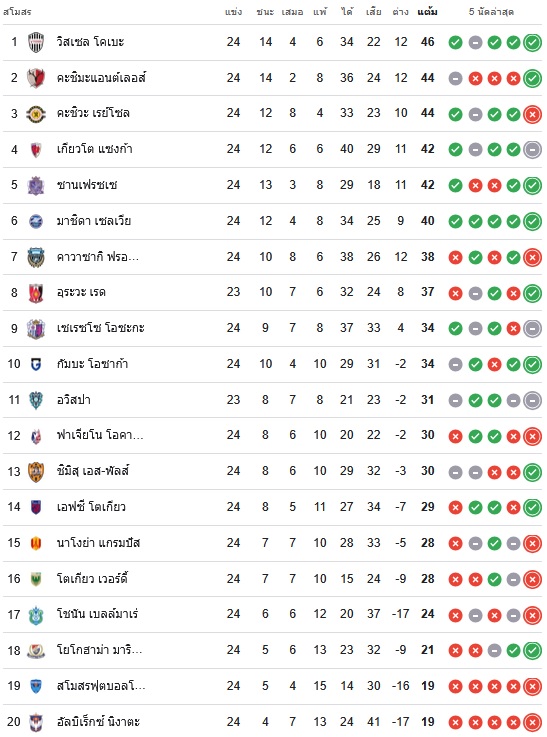Open the team page for โตเกียว เวอร์ดี้
The height and width of the screenshot is (737, 547).
point(92,579)
